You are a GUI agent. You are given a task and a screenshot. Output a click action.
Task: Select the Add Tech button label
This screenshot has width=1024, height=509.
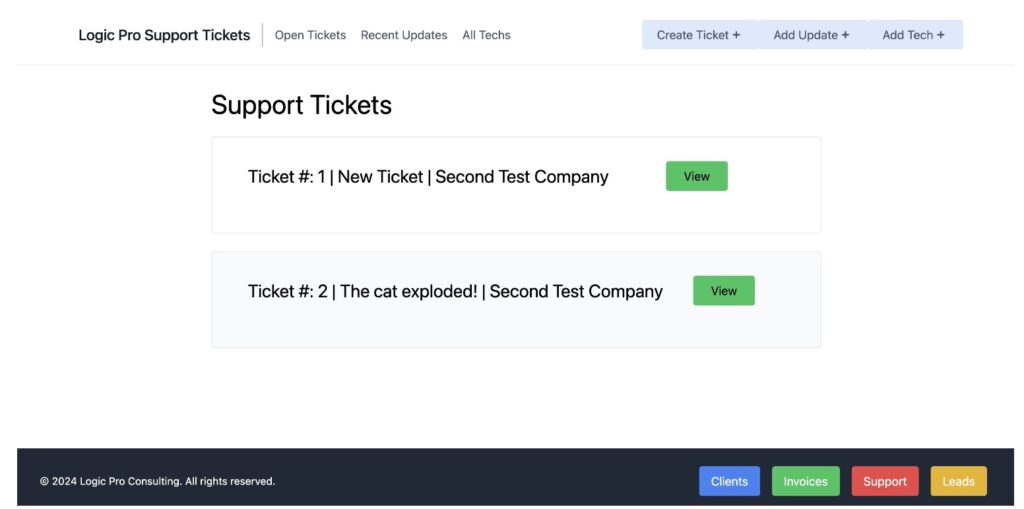(908, 35)
